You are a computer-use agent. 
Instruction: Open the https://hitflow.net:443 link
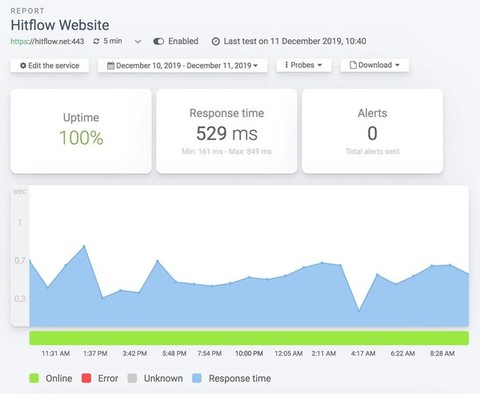47,41
